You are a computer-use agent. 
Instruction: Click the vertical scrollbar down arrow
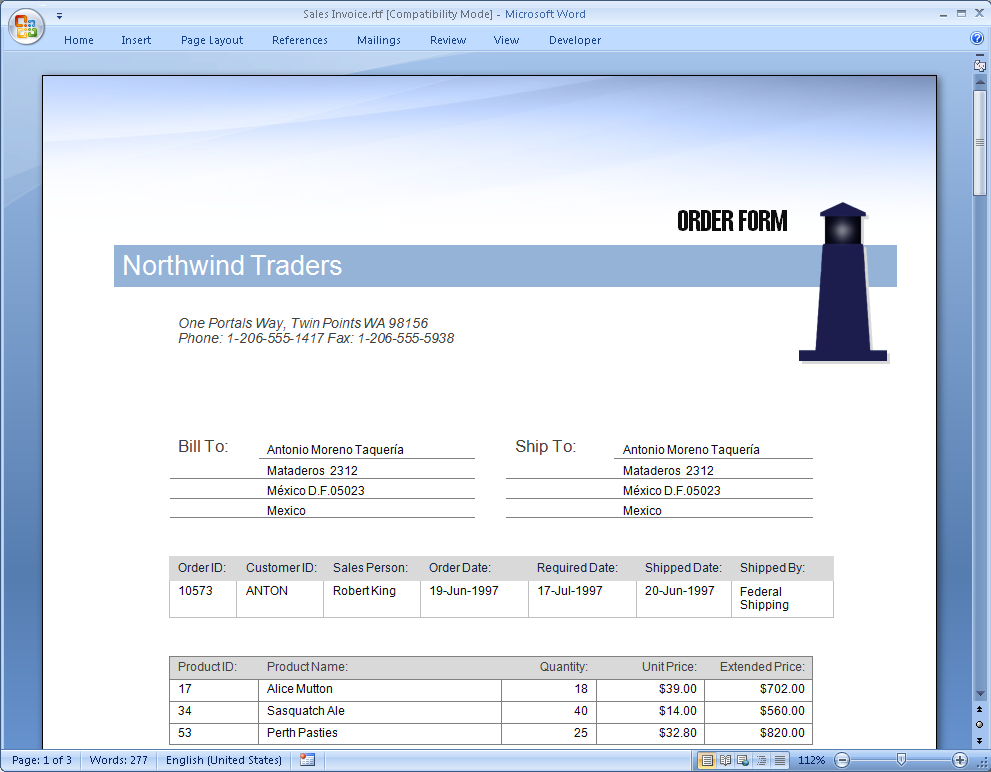point(980,693)
